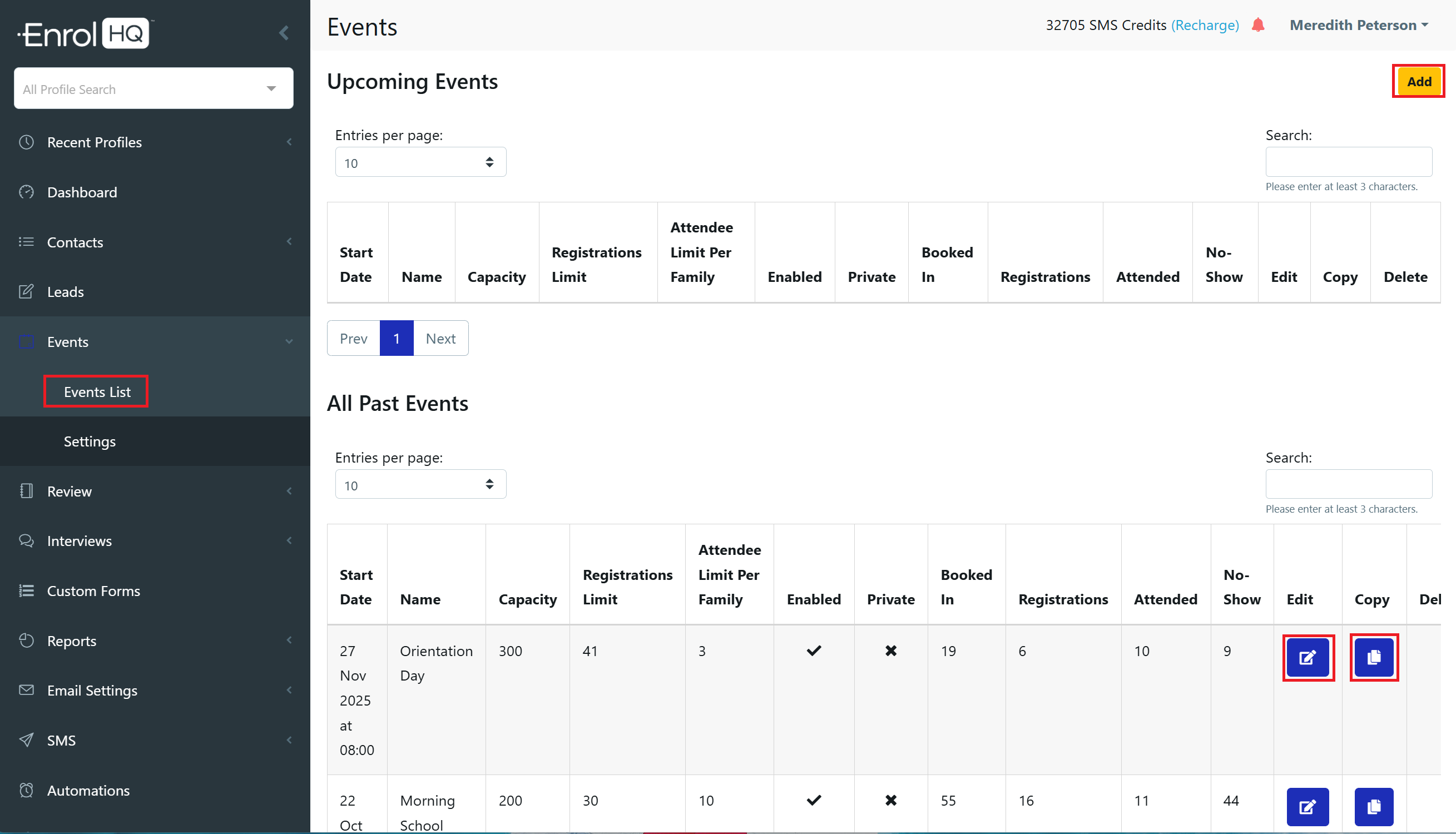Select Events List in the sidebar
1456x834 pixels.
click(x=97, y=392)
